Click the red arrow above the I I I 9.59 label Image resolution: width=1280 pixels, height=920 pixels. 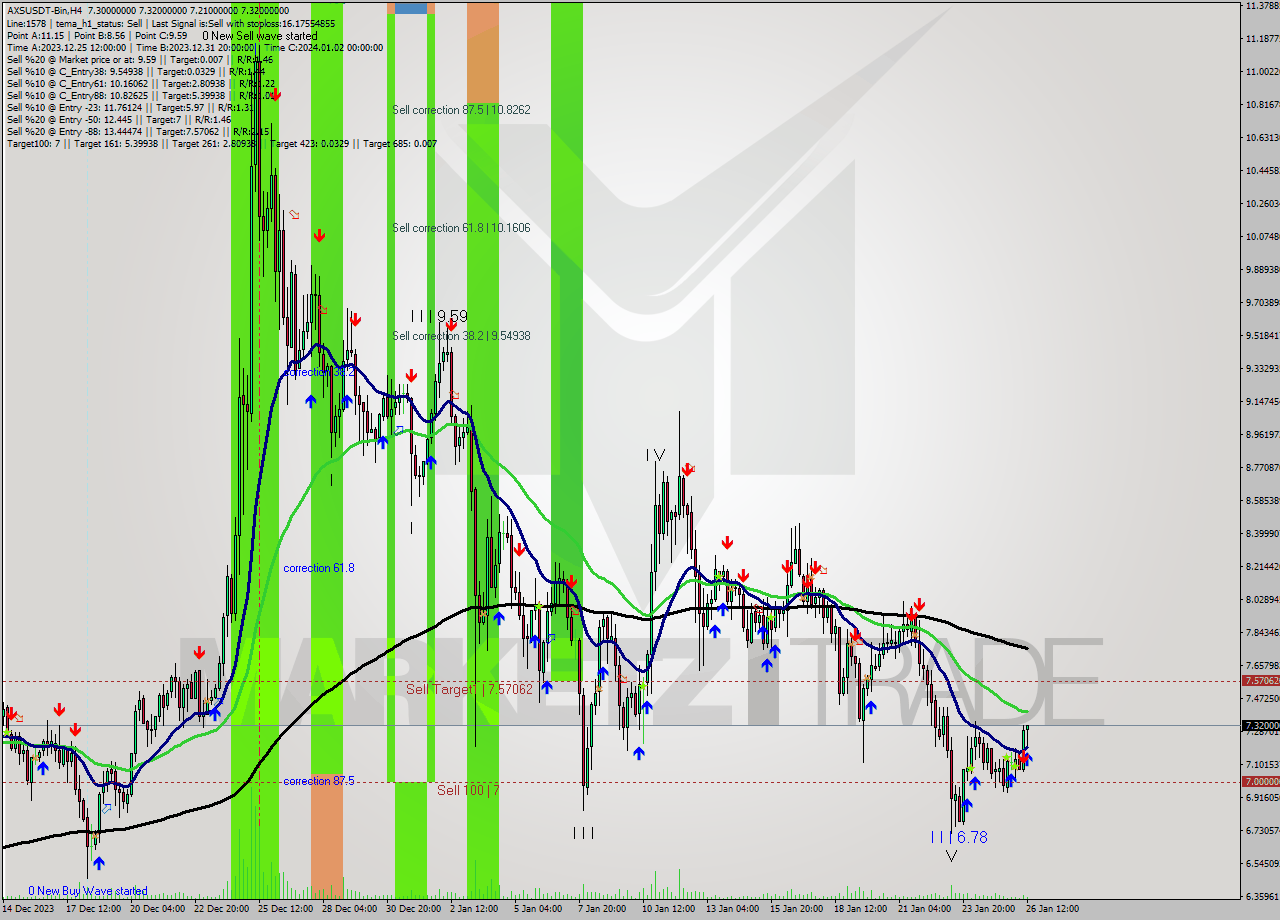pyautogui.click(x=451, y=324)
